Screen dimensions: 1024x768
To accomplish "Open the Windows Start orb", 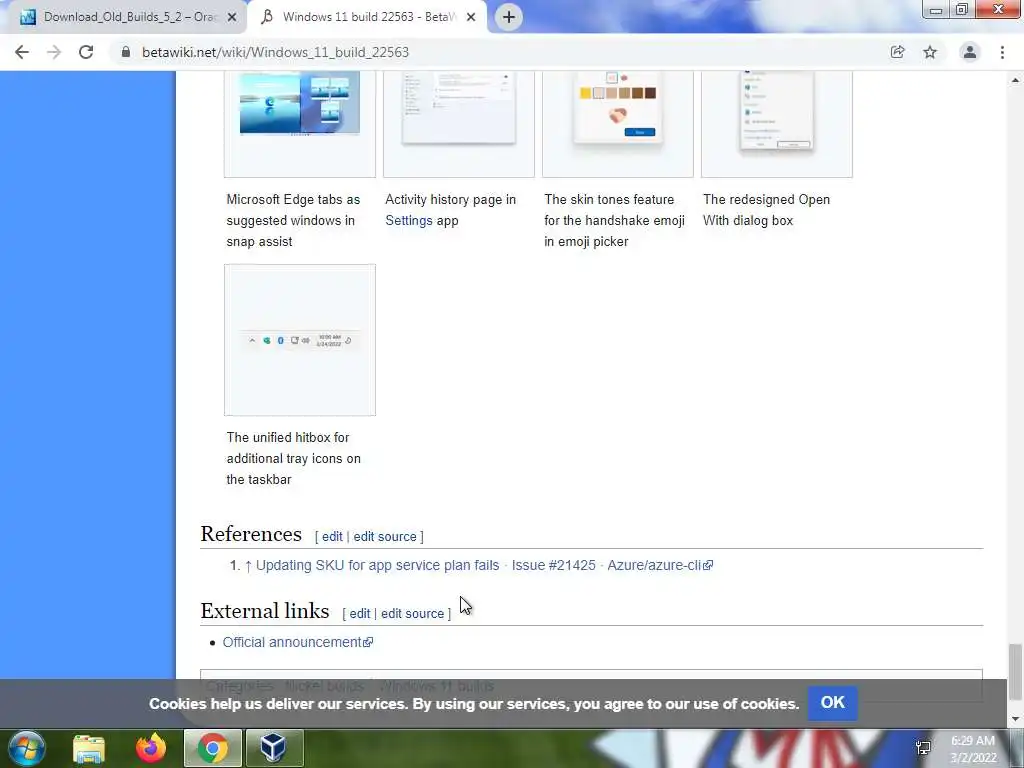I will pos(27,748).
